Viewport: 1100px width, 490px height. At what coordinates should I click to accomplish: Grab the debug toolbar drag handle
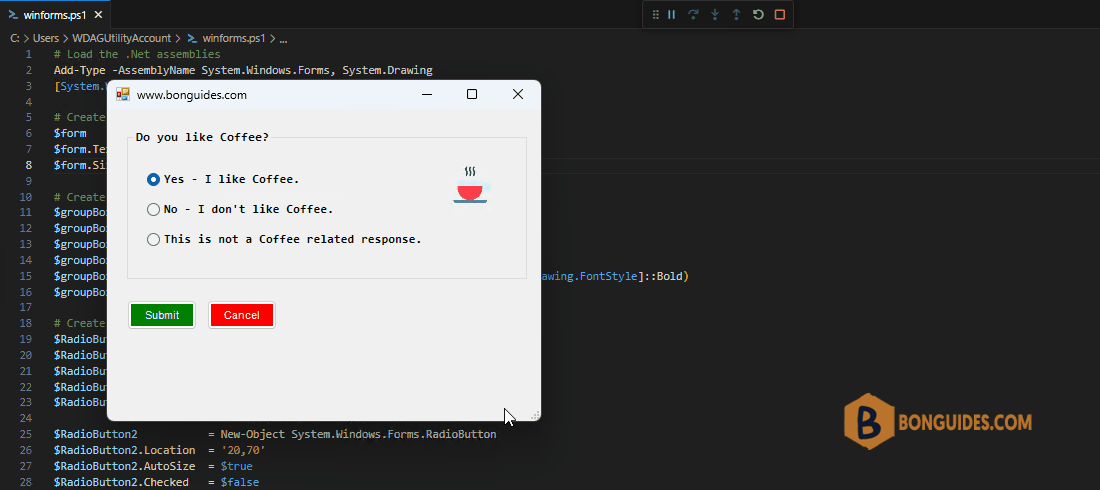tap(655, 15)
